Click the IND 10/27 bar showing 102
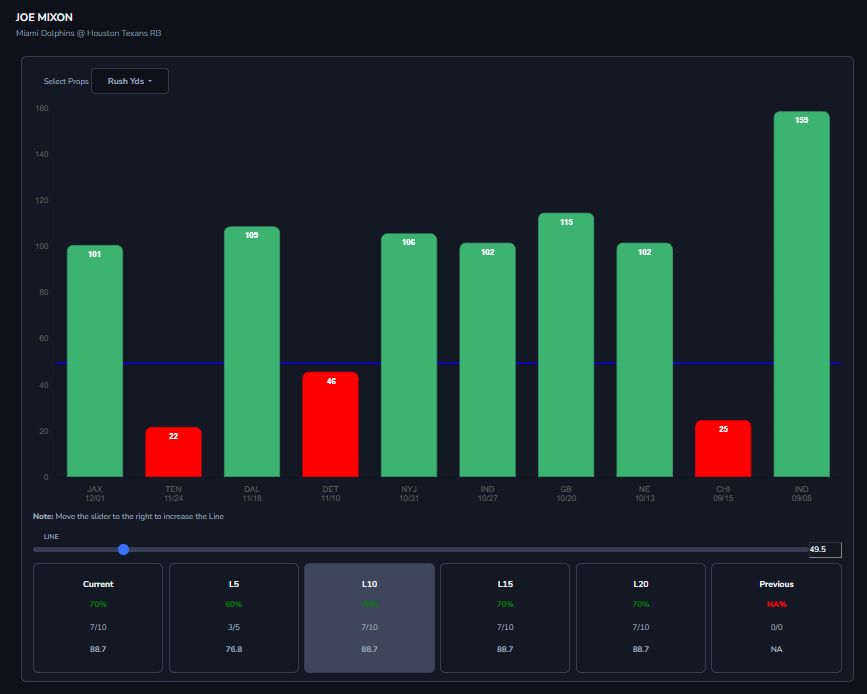This screenshot has height=694, width=867. coord(488,360)
